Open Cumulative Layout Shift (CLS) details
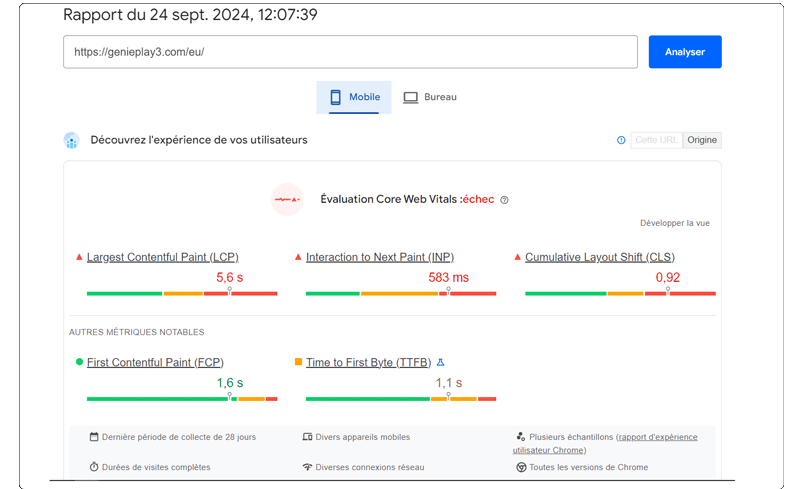 point(599,257)
